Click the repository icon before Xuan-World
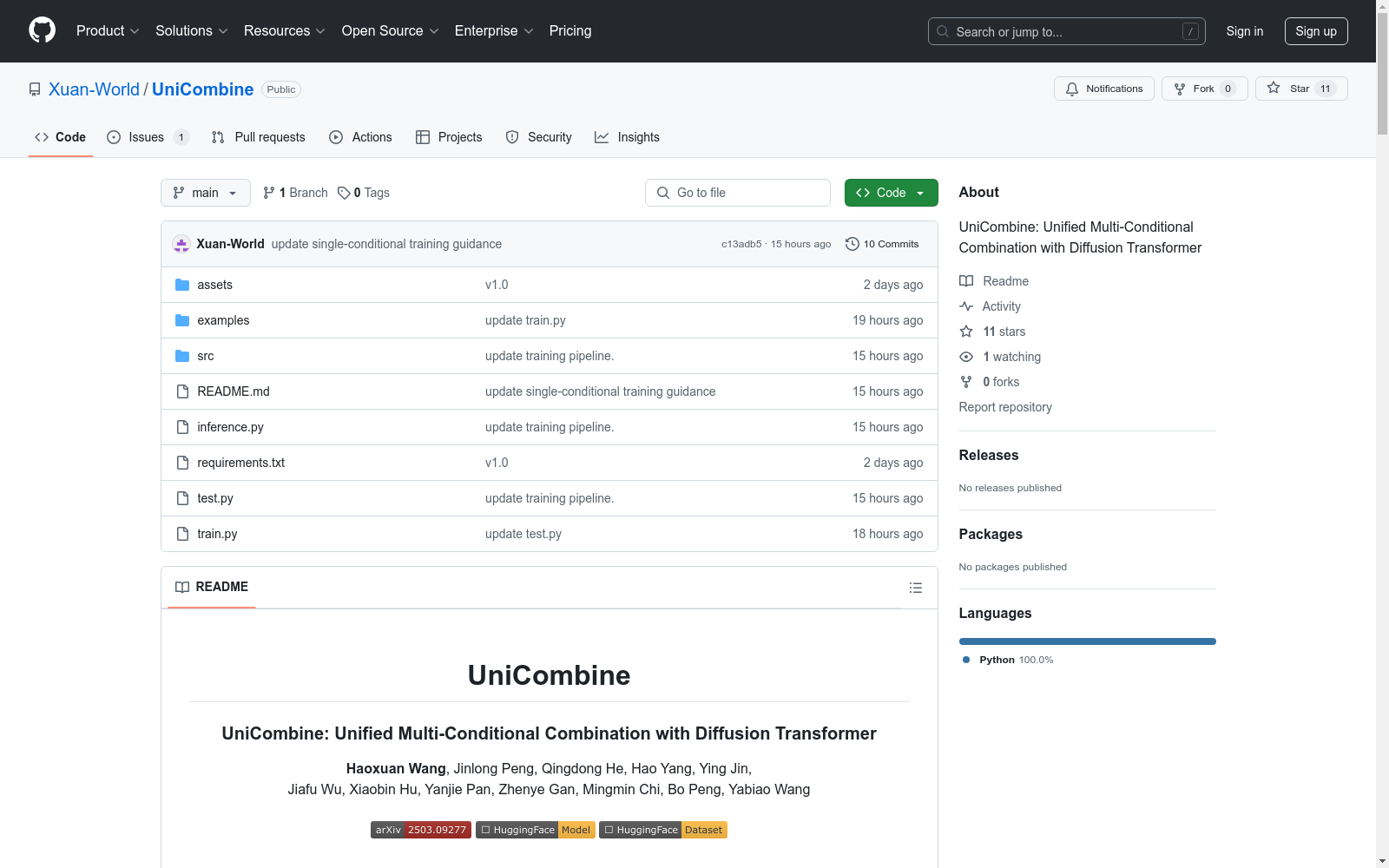Screen dimensions: 1389x868 point(35,89)
